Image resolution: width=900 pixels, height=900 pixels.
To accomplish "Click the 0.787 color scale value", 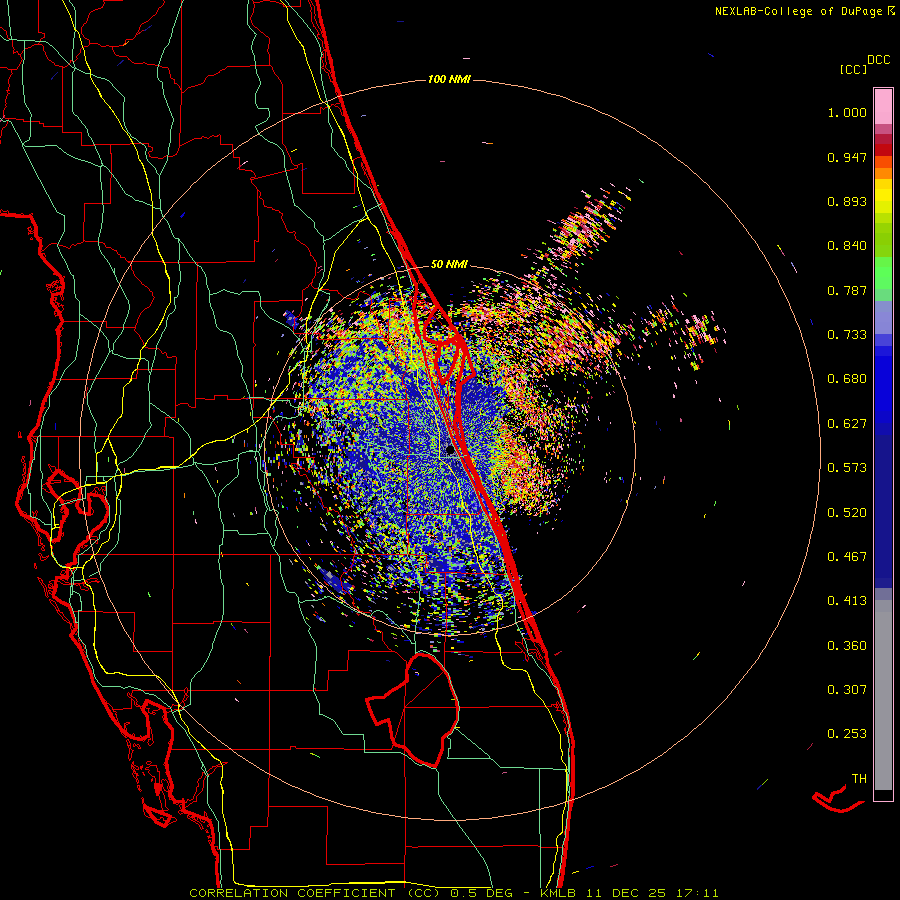I will pos(847,290).
